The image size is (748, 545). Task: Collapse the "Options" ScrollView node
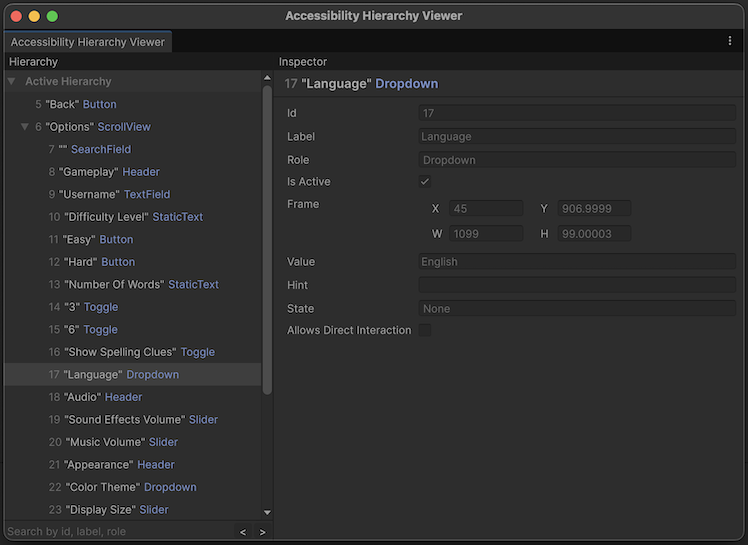click(25, 127)
